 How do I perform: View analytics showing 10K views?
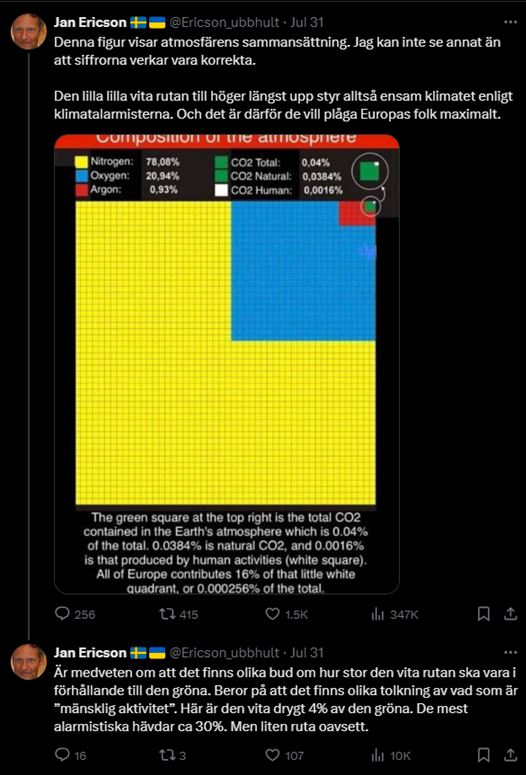tap(391, 755)
